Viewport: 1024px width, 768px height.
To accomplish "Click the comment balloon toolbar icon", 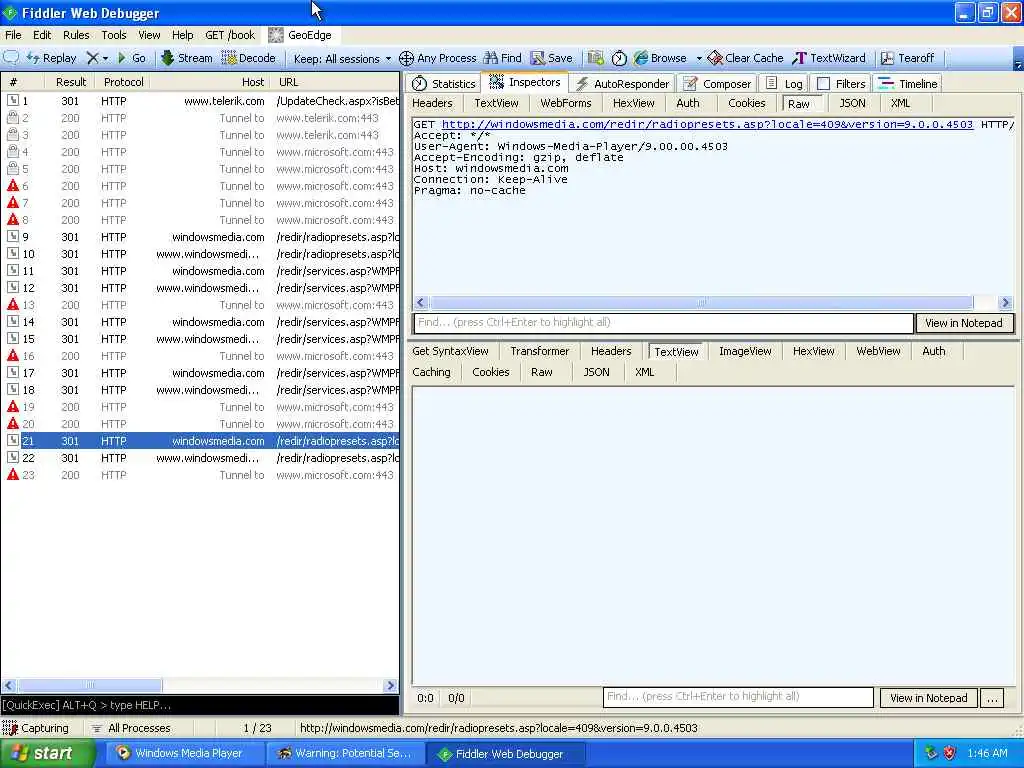I will [11, 58].
